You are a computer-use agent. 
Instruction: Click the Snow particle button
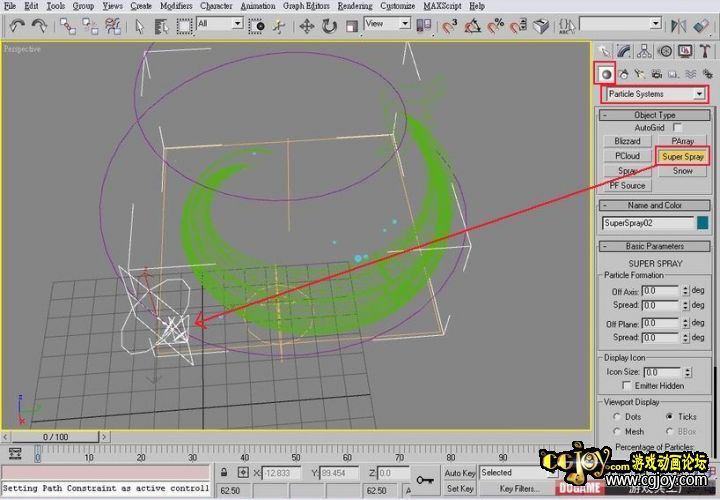682,171
